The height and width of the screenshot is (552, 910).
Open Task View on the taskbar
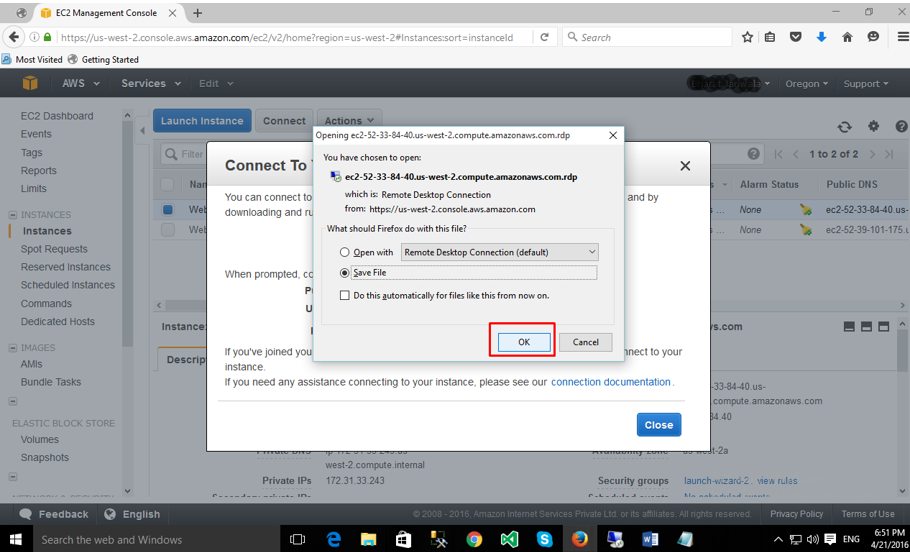[x=297, y=540]
